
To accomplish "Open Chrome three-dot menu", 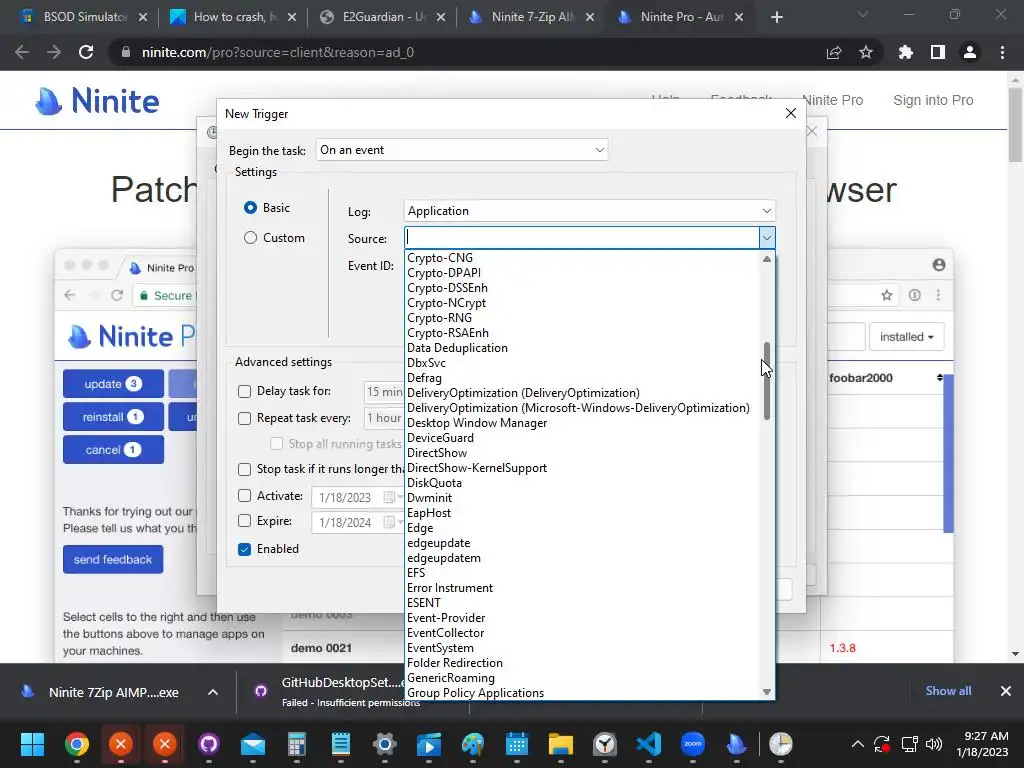I will point(1002,52).
